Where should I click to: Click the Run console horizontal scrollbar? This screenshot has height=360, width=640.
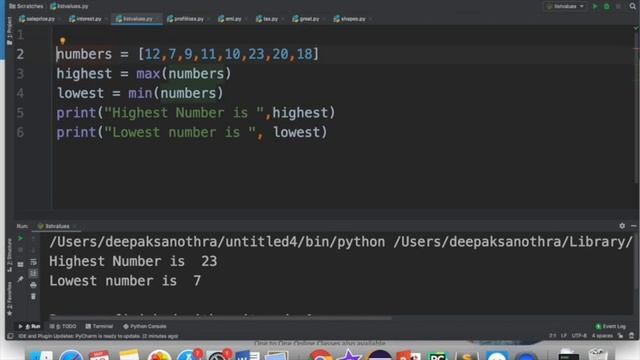click(x=220, y=318)
